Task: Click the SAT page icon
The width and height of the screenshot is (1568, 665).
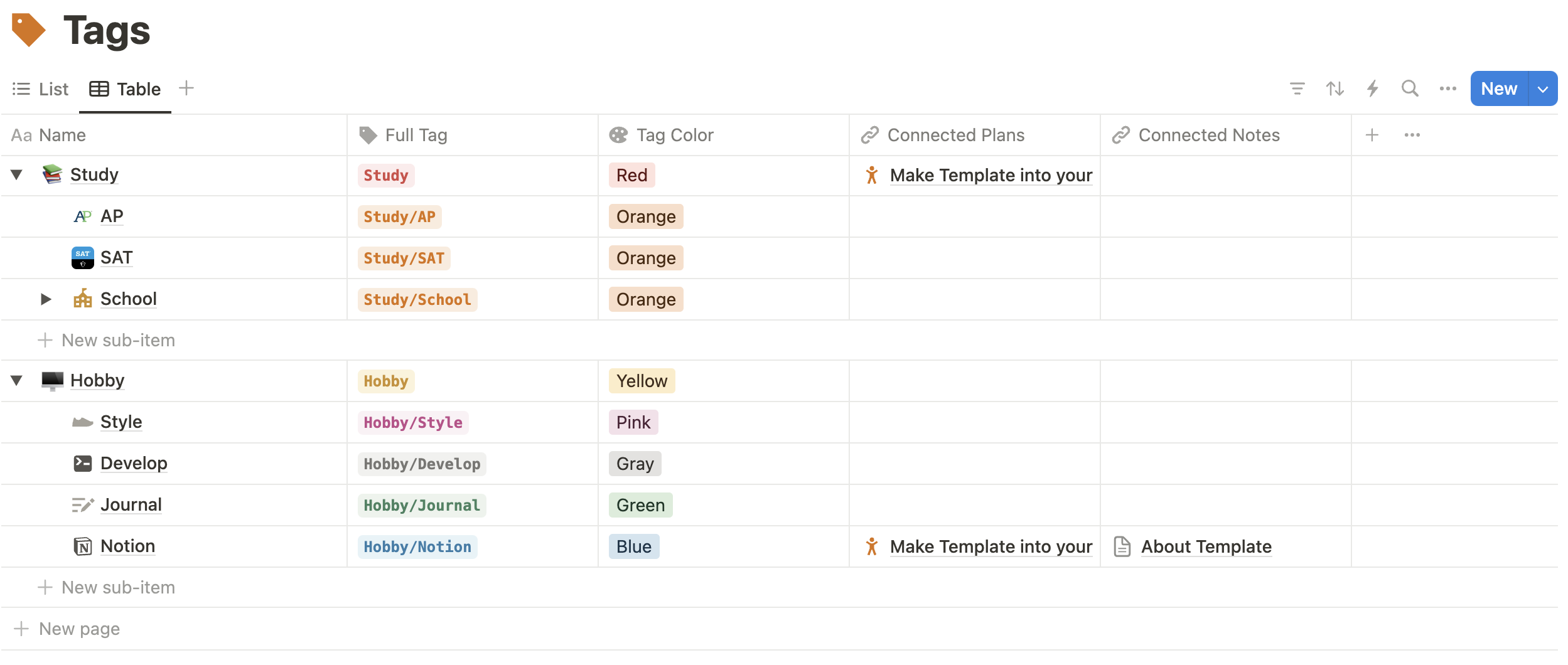Action: (82, 257)
